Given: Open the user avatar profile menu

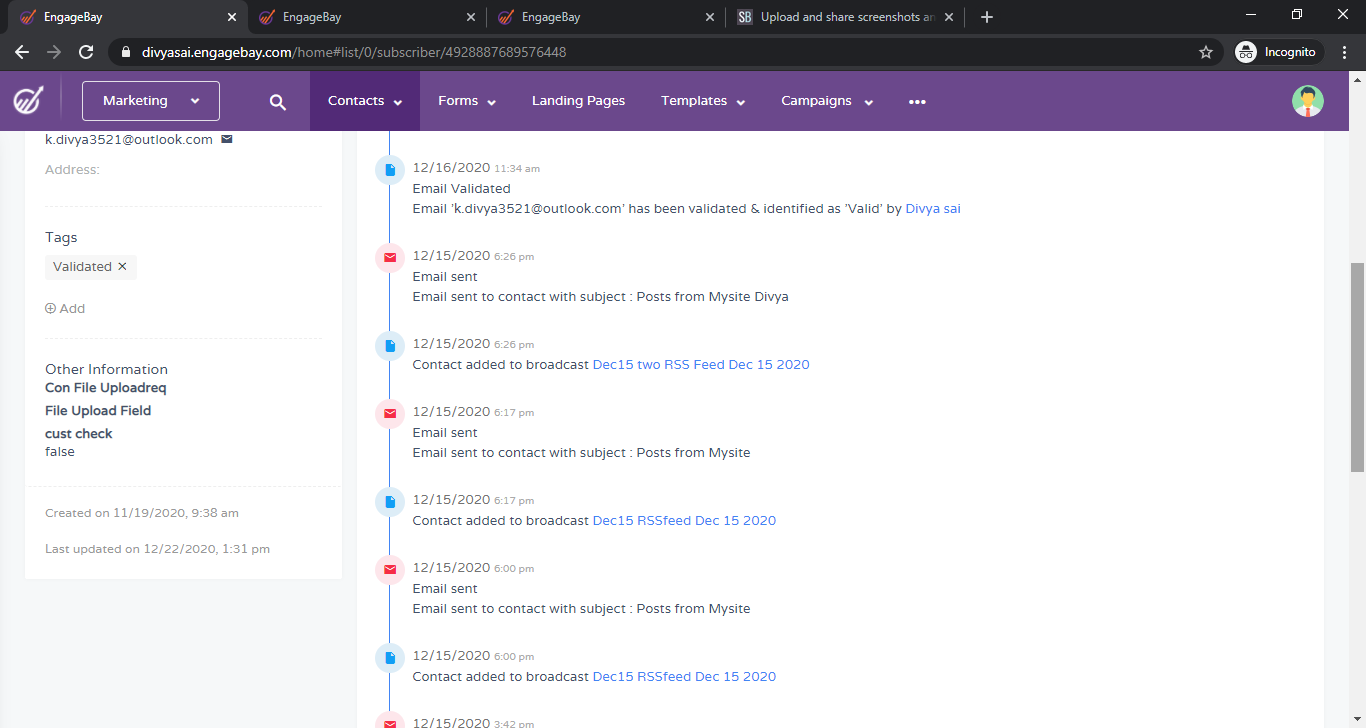Looking at the screenshot, I should (1307, 101).
